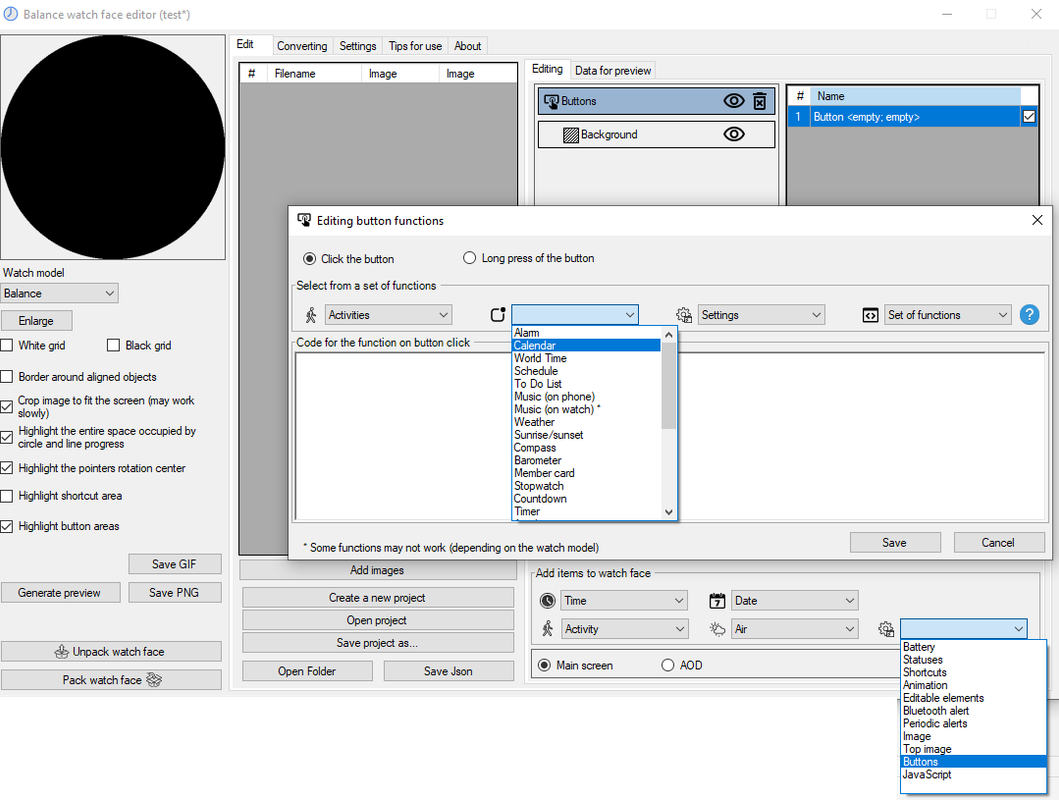The height and width of the screenshot is (800, 1059).
Task: Open the Settings tab
Action: point(358,46)
